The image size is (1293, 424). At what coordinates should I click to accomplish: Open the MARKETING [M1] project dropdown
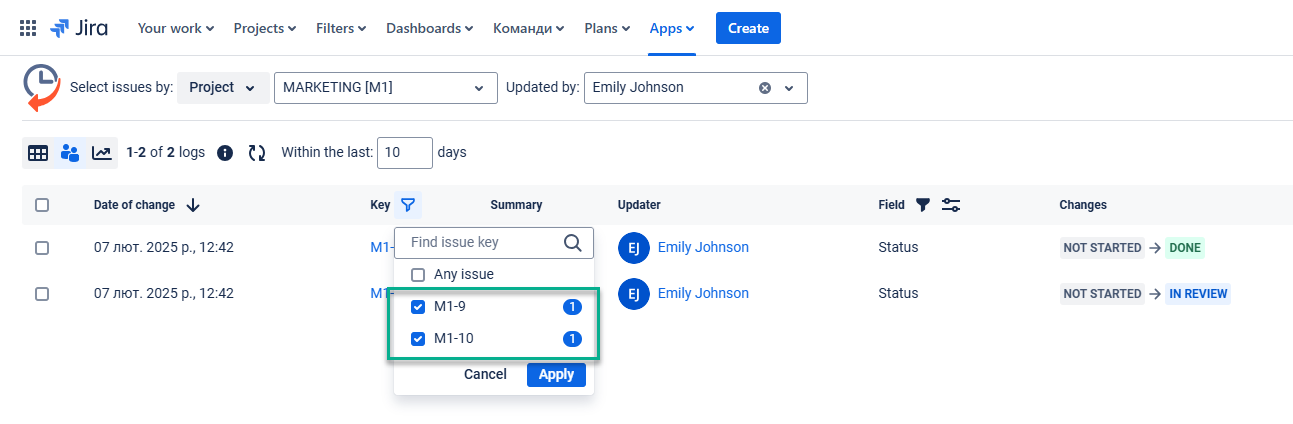[385, 88]
